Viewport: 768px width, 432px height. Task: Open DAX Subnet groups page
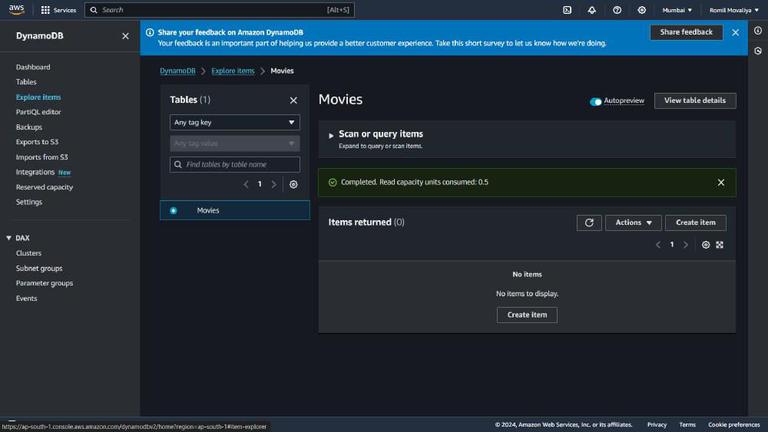[x=39, y=268]
